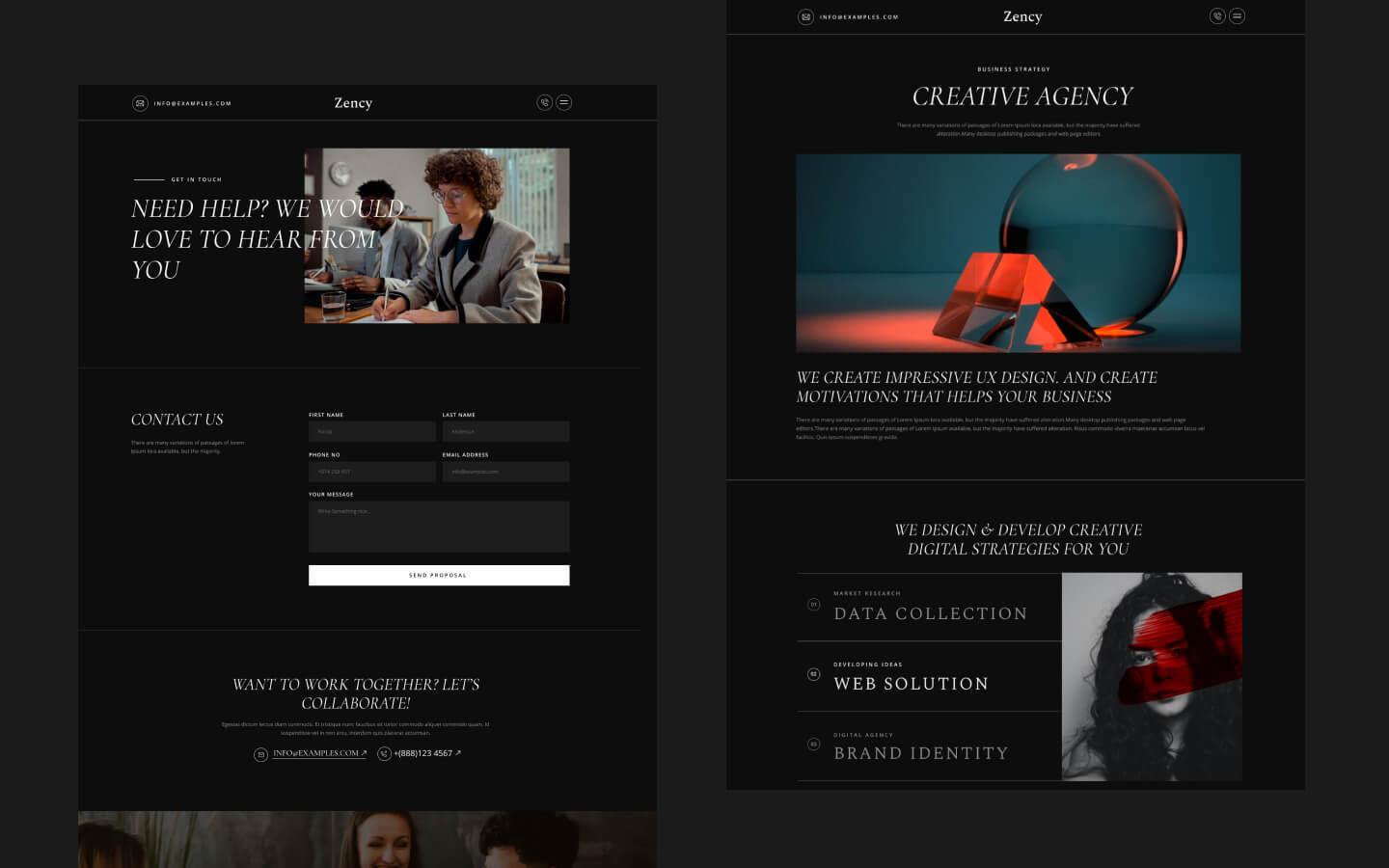The width and height of the screenshot is (1389, 868).
Task: Open the BRAND IDENTITY service item
Action: pyautogui.click(x=920, y=753)
